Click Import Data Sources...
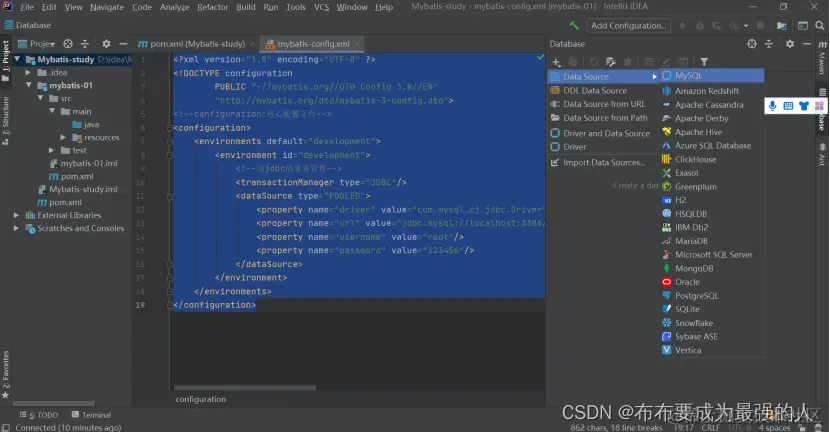This screenshot has width=830, height=433. coord(603,163)
